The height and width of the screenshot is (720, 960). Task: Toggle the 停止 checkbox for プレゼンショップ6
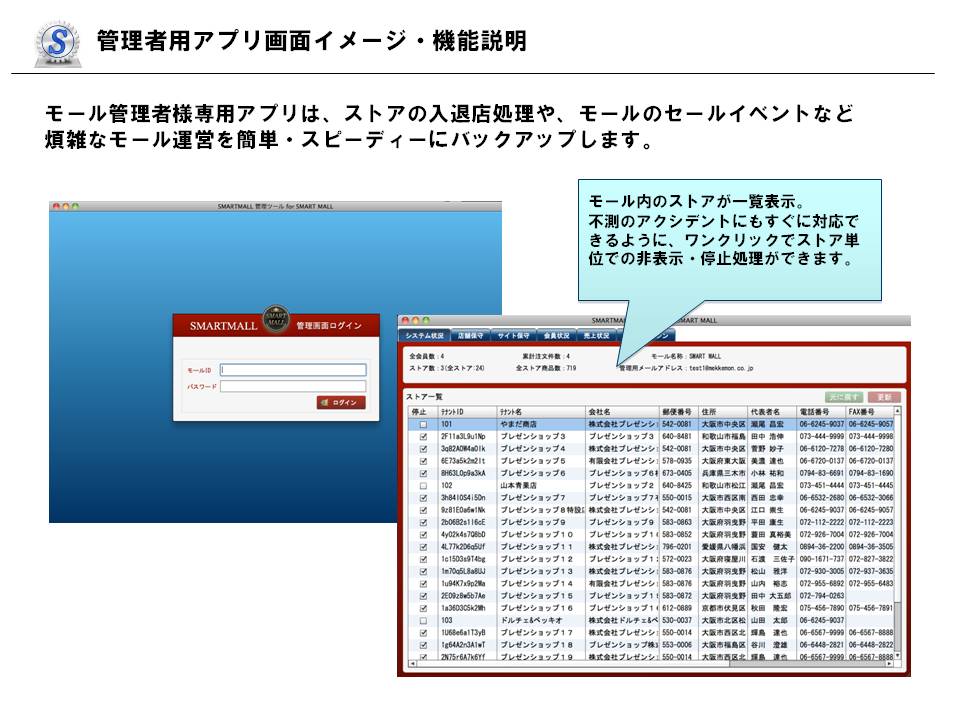tap(423, 473)
